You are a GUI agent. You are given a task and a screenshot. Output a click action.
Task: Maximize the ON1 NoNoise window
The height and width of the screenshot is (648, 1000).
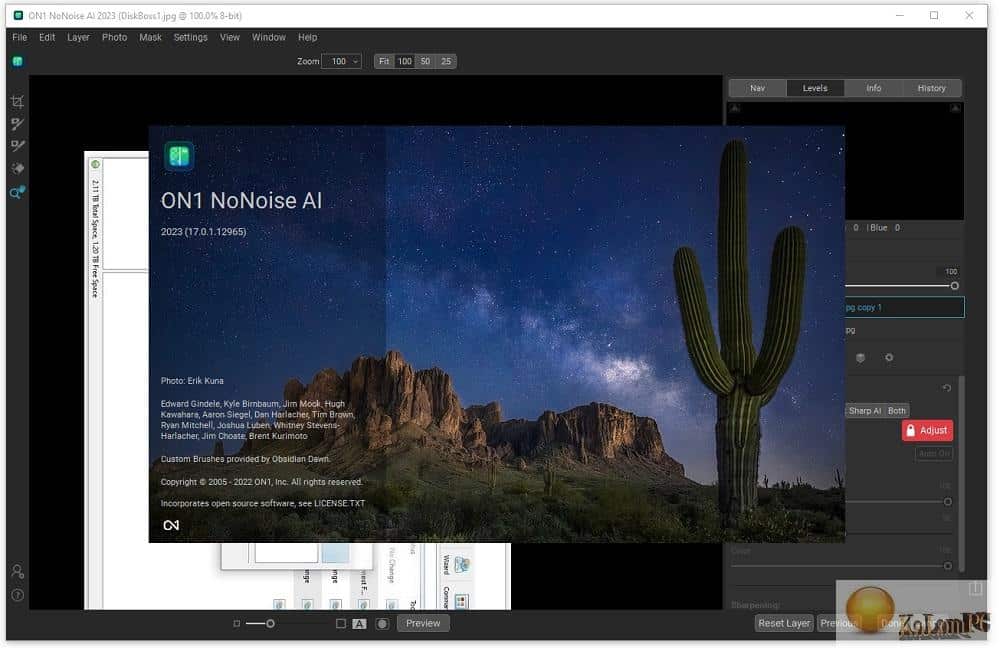(934, 15)
